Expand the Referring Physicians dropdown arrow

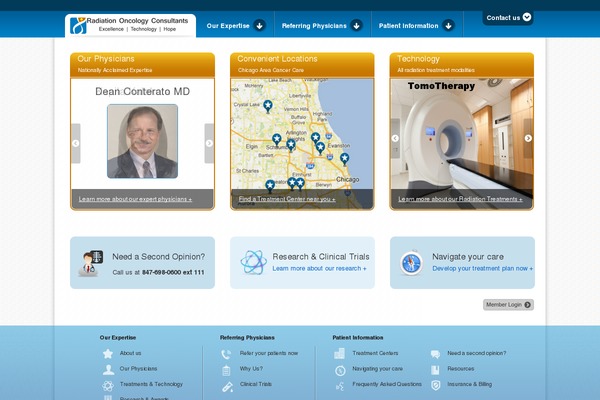coord(356,26)
